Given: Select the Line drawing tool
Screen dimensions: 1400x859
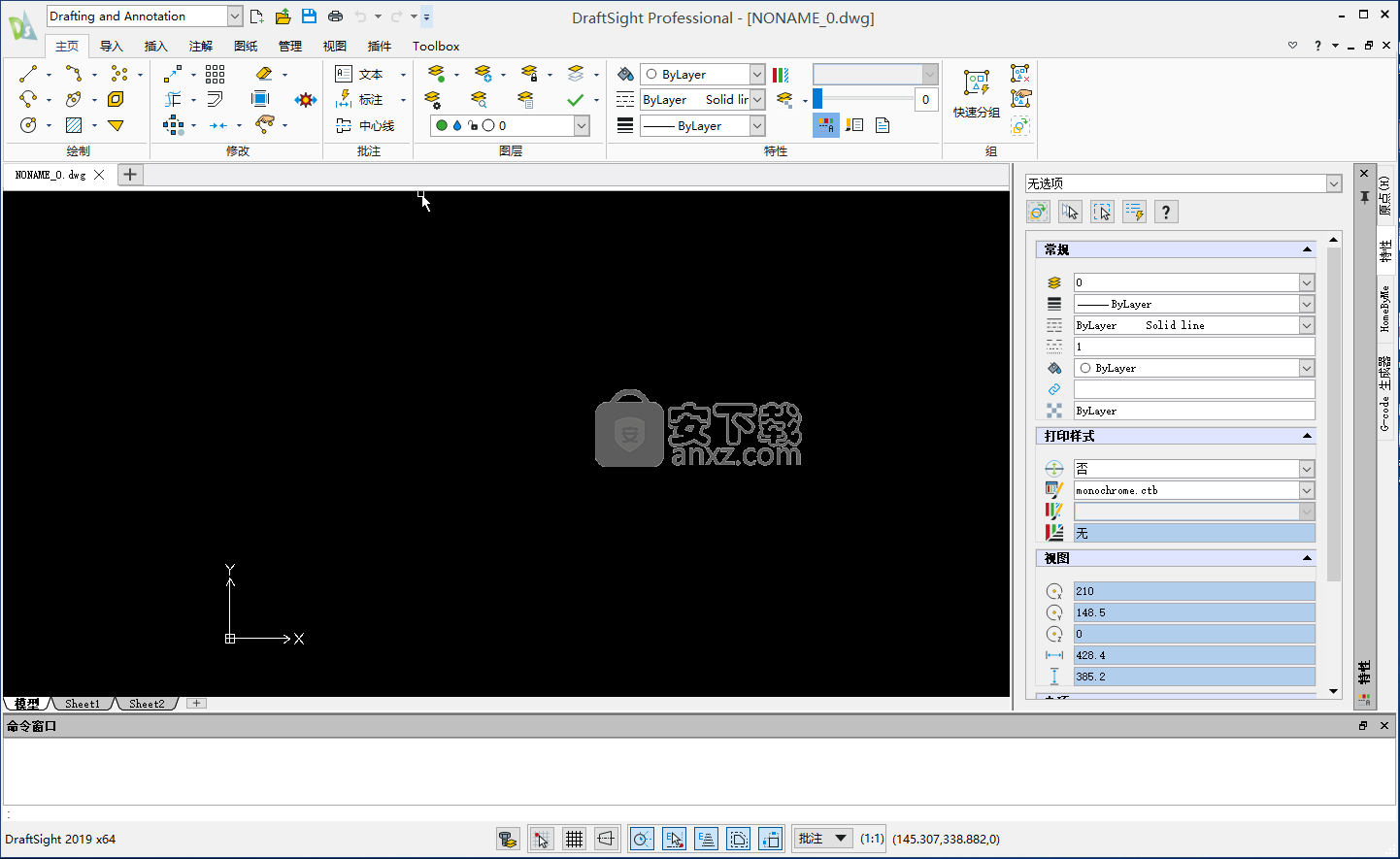Looking at the screenshot, I should click(28, 74).
